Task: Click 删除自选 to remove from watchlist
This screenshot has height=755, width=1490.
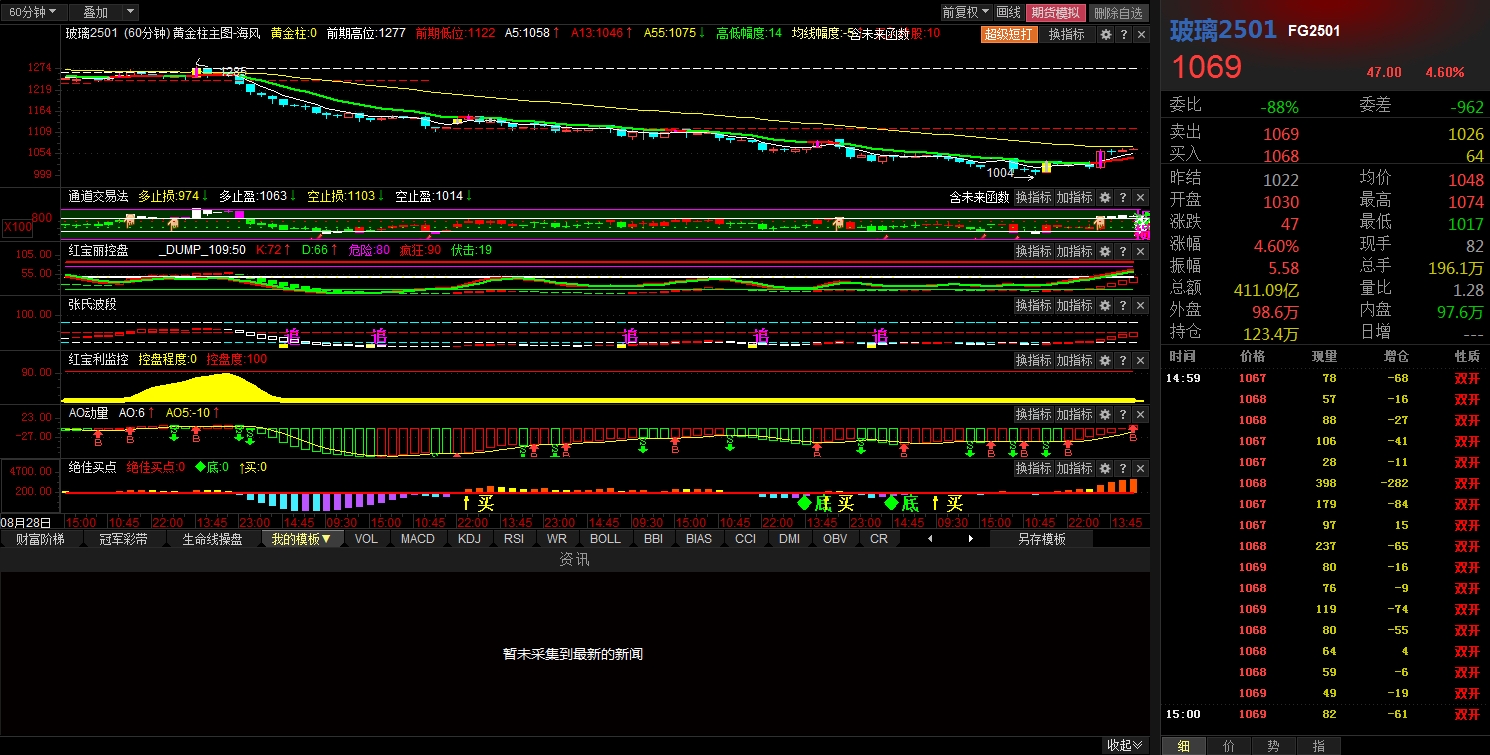Action: 1118,13
